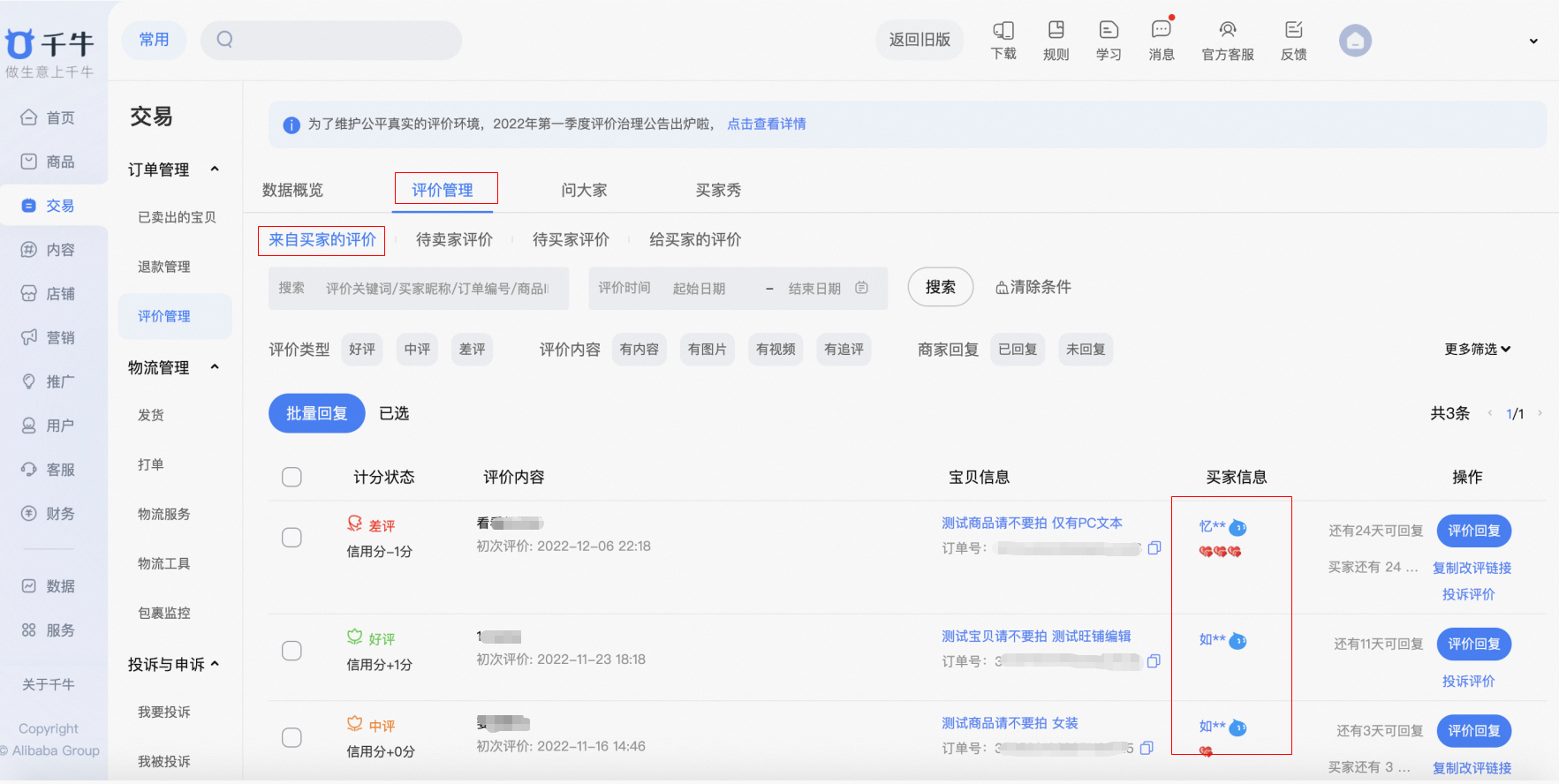Collapse the 投诉与申诉 menu section
The height and width of the screenshot is (784, 1559).
(215, 664)
